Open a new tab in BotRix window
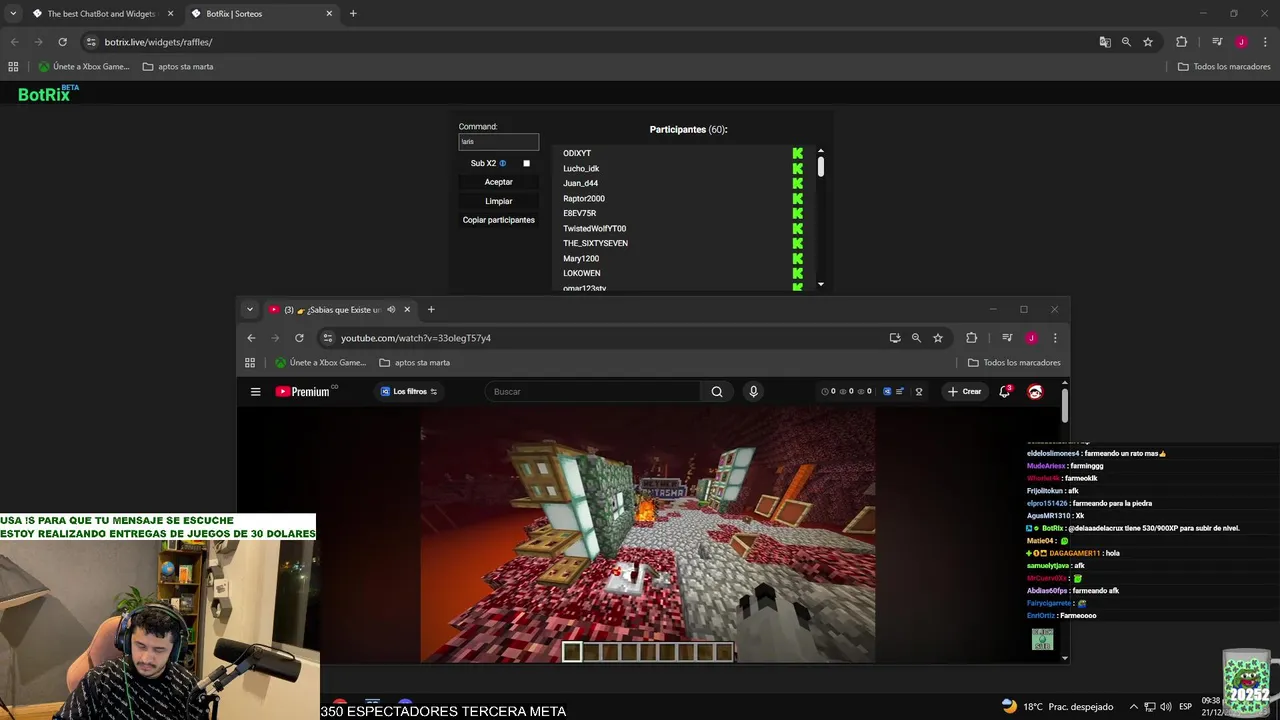This screenshot has height=720, width=1280. [353, 14]
